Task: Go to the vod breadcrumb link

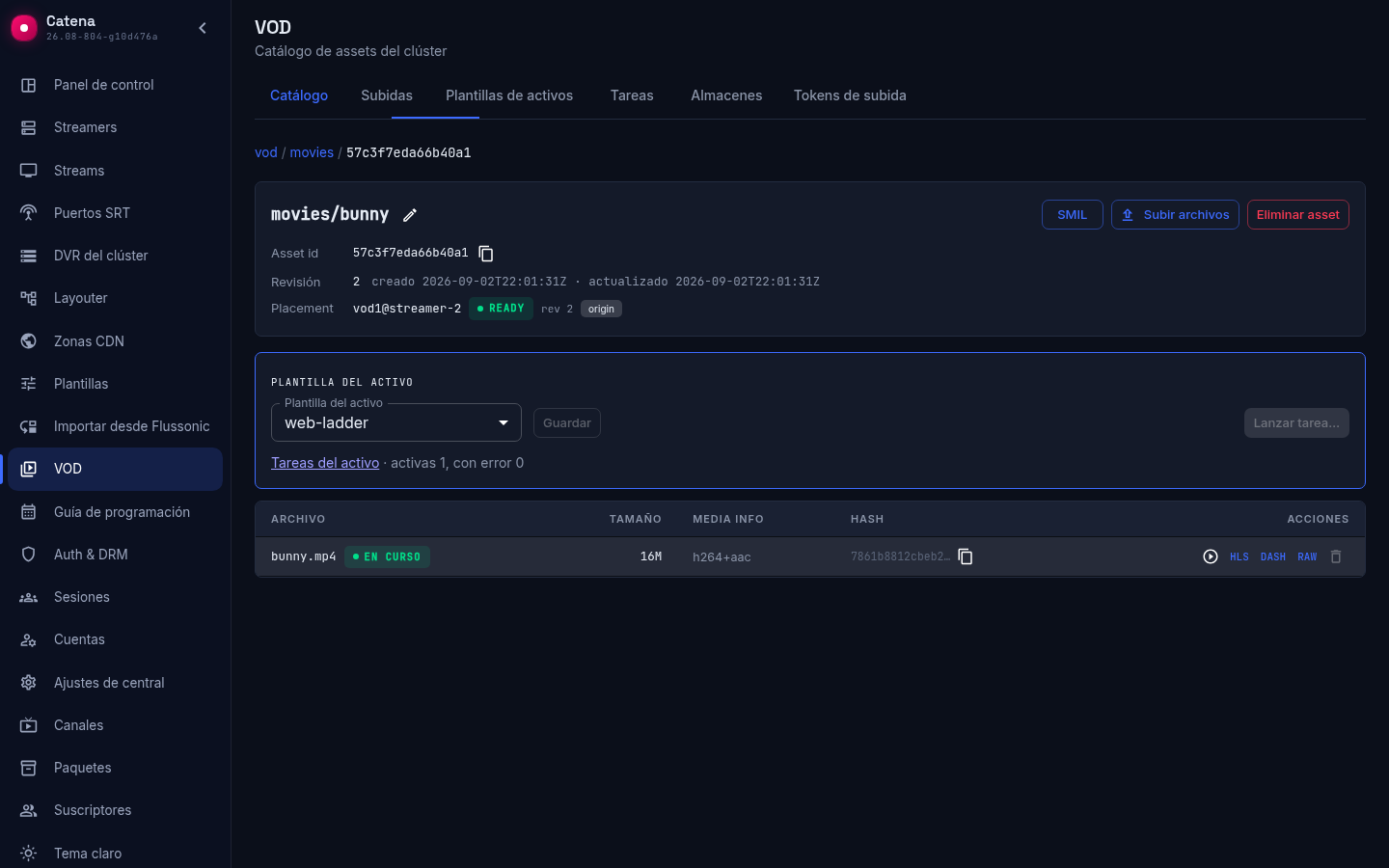Action: [x=266, y=152]
